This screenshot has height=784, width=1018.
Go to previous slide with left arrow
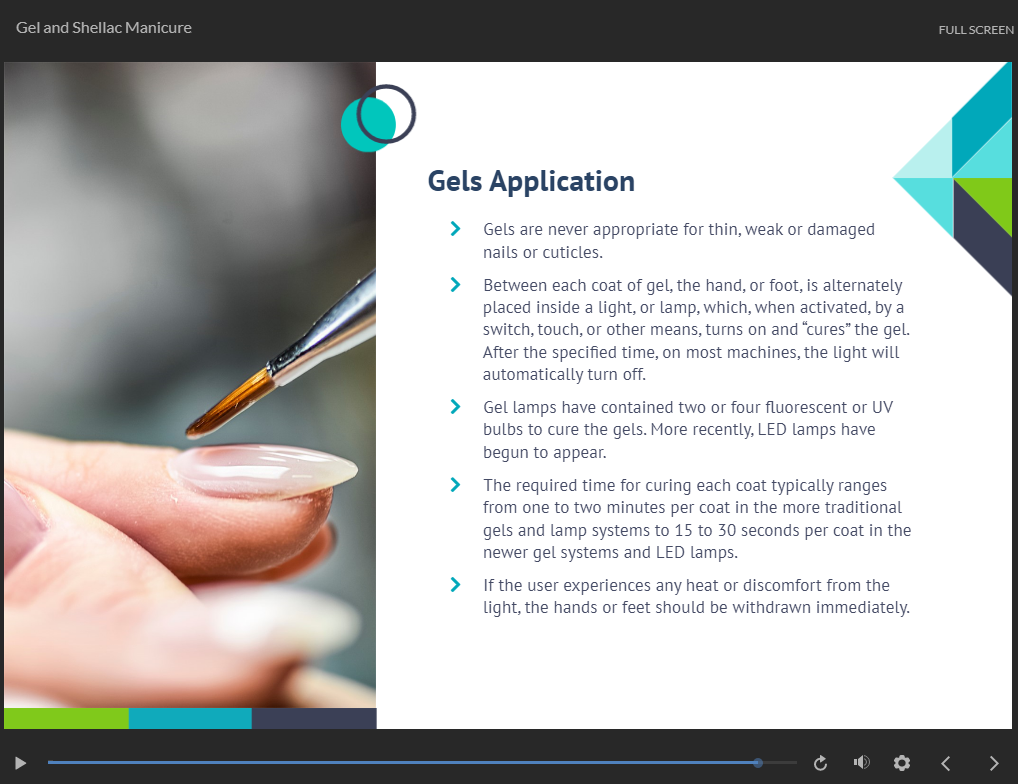[x=945, y=763]
